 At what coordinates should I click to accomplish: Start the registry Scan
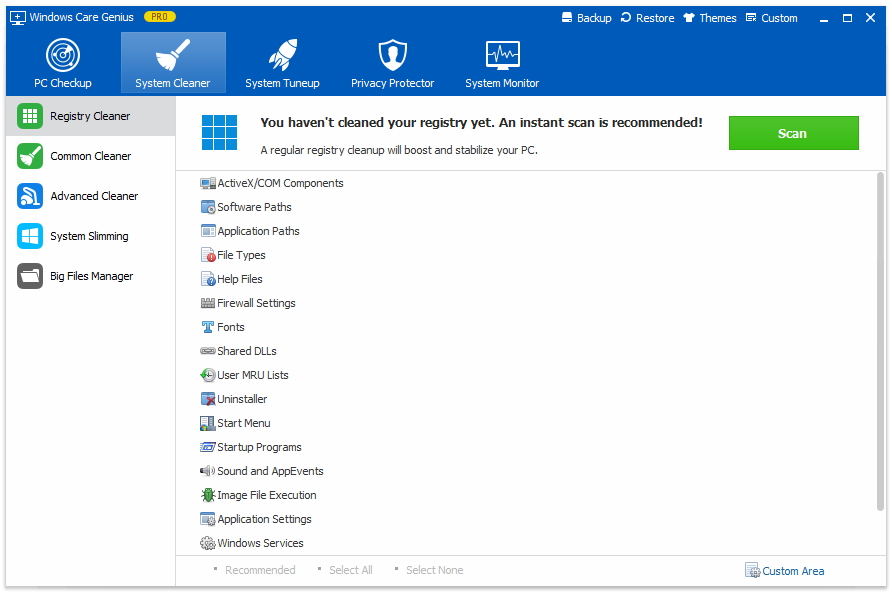(x=794, y=133)
